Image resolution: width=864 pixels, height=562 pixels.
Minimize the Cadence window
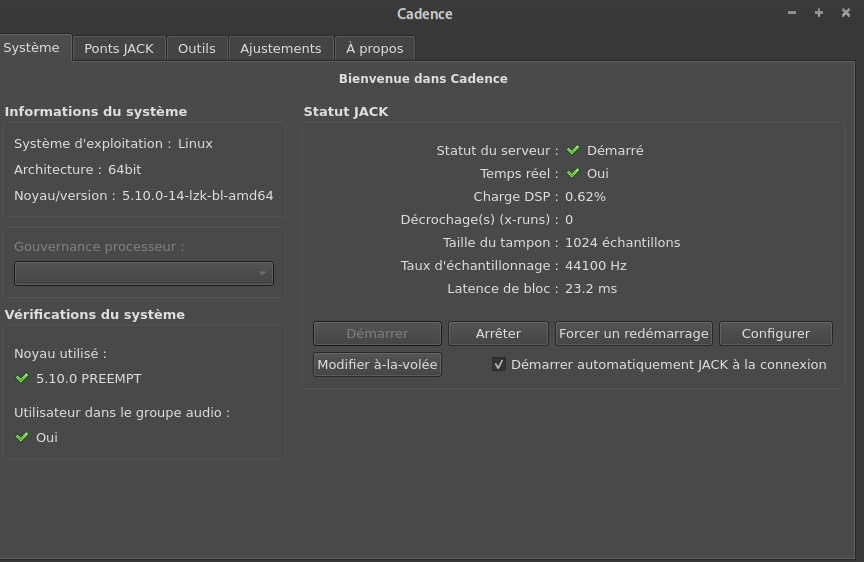pos(792,13)
